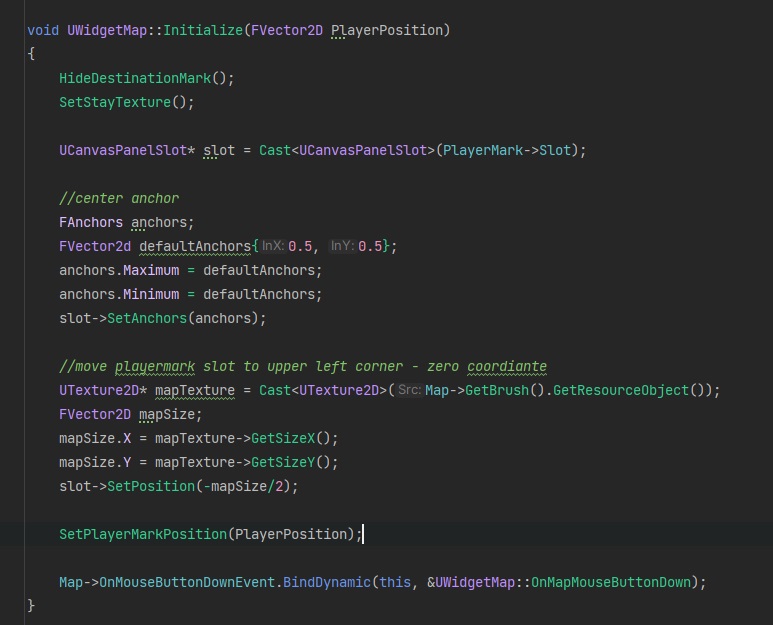
Task: Click the SetAnchors method call
Action: point(147,318)
